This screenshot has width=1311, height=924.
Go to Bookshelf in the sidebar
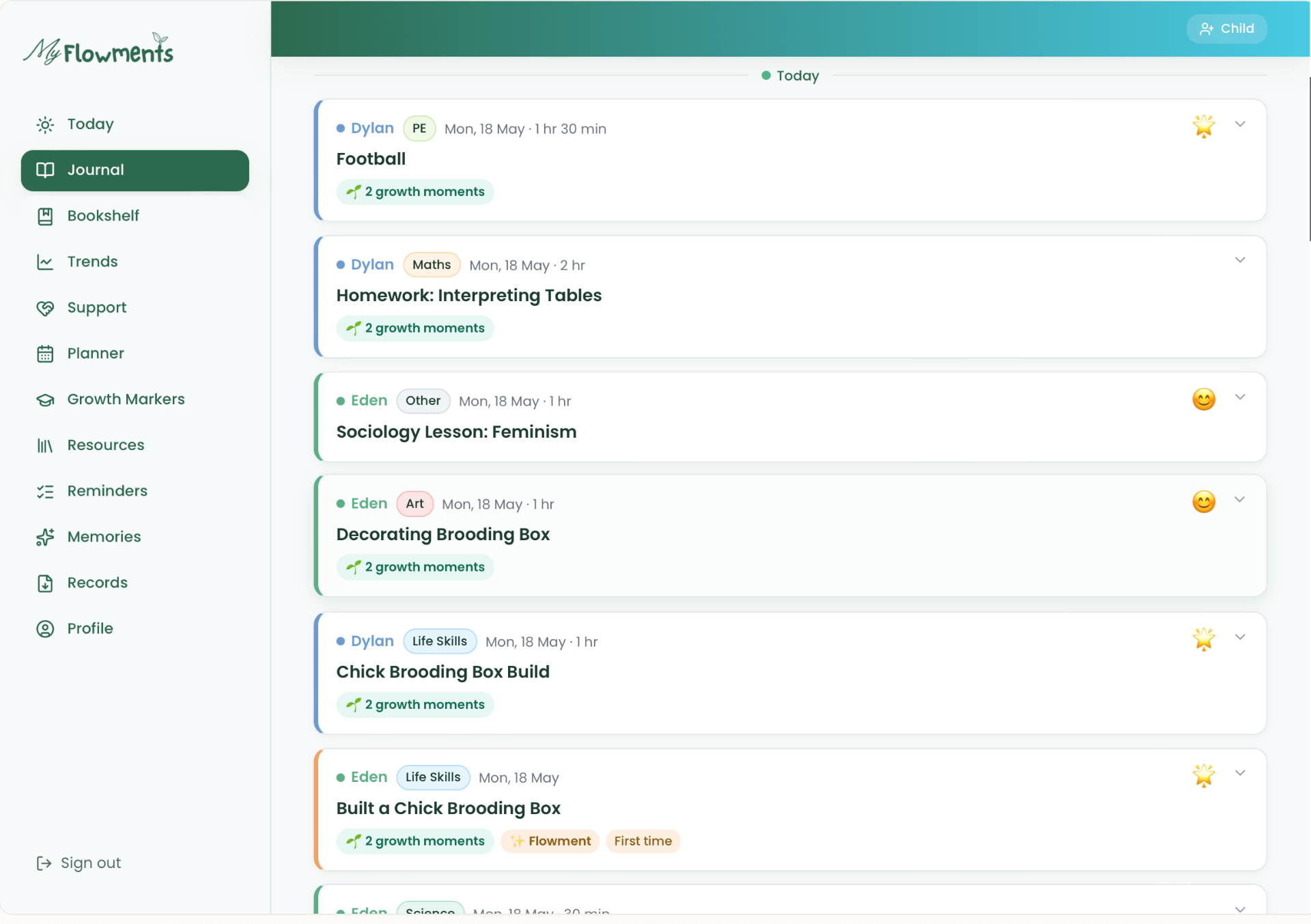pyautogui.click(x=135, y=216)
